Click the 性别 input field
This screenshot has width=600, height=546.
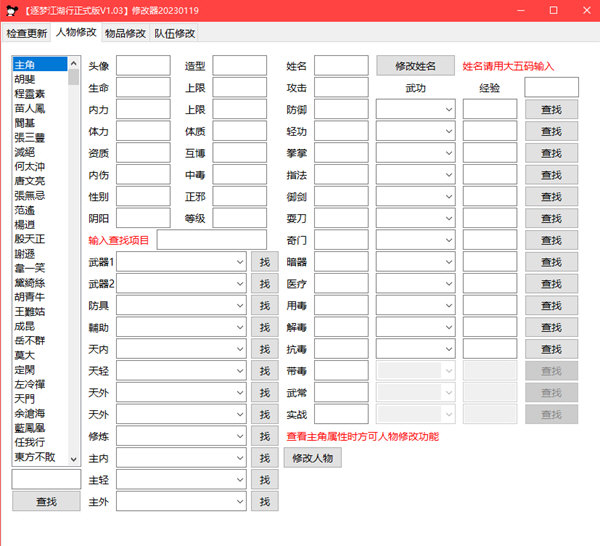(143, 197)
